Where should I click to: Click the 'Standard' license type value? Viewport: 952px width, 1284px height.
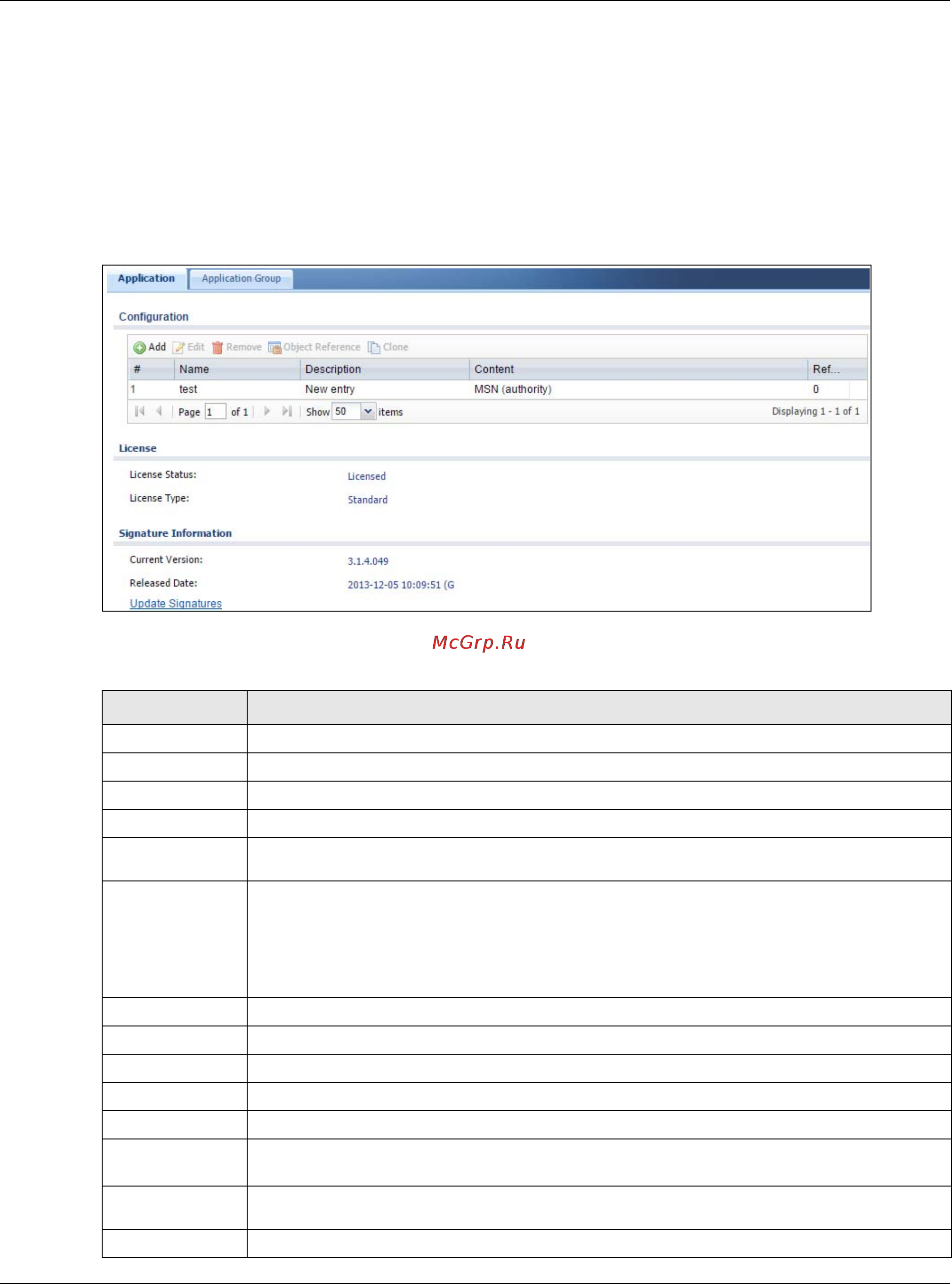coord(368,500)
